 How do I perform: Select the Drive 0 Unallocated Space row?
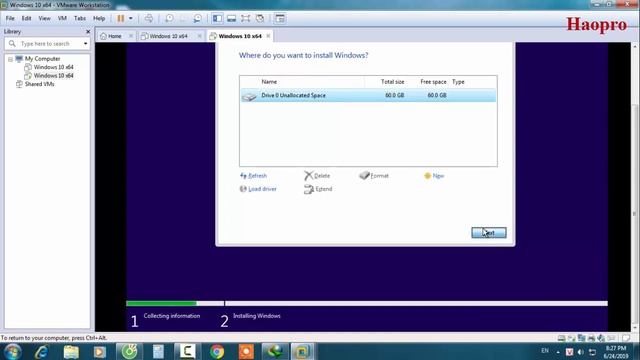tap(368, 96)
